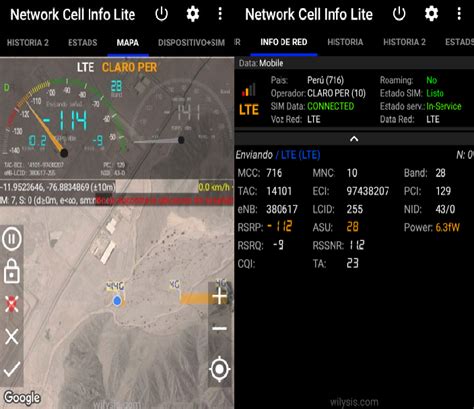Click the 4G cell marker near orange bar
Image resolution: width=474 pixels, height=409 pixels.
point(175,284)
